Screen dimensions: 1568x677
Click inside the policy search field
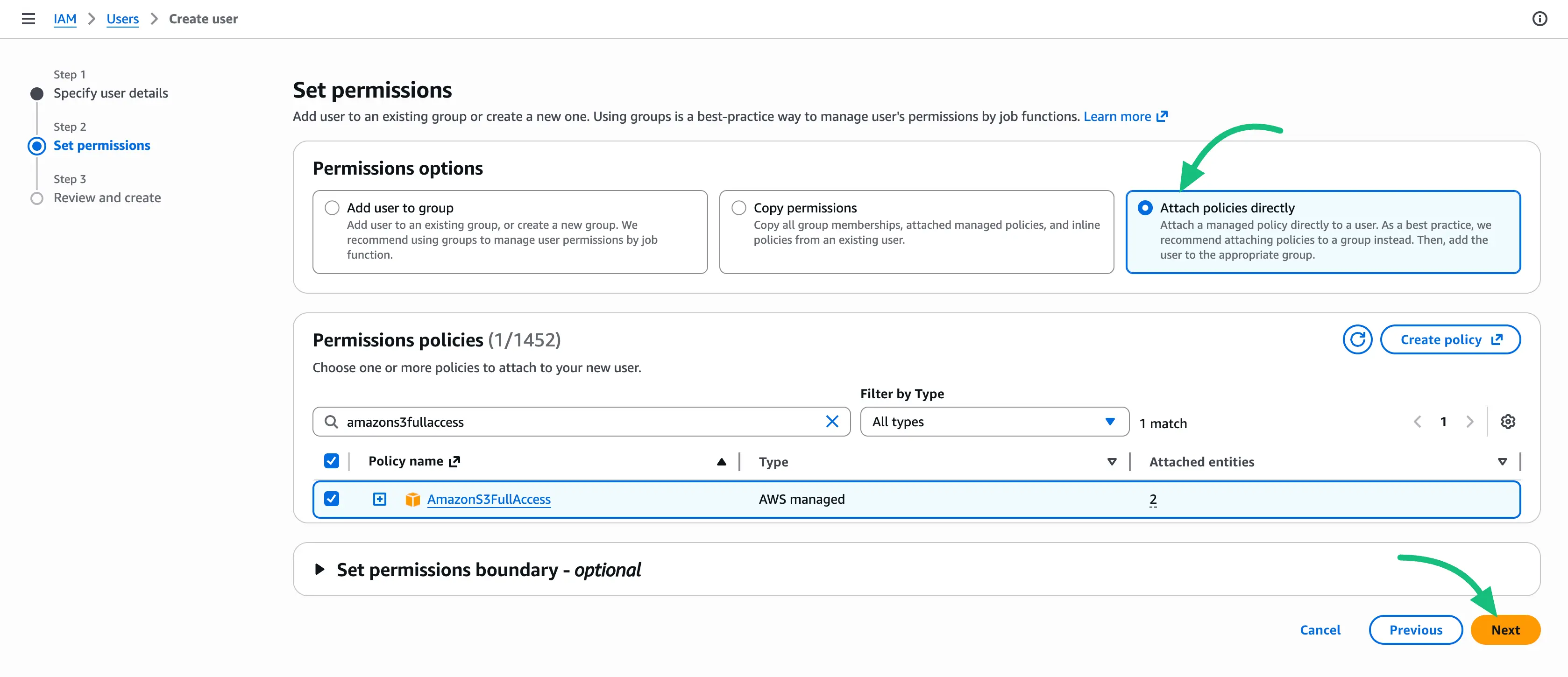coord(578,422)
